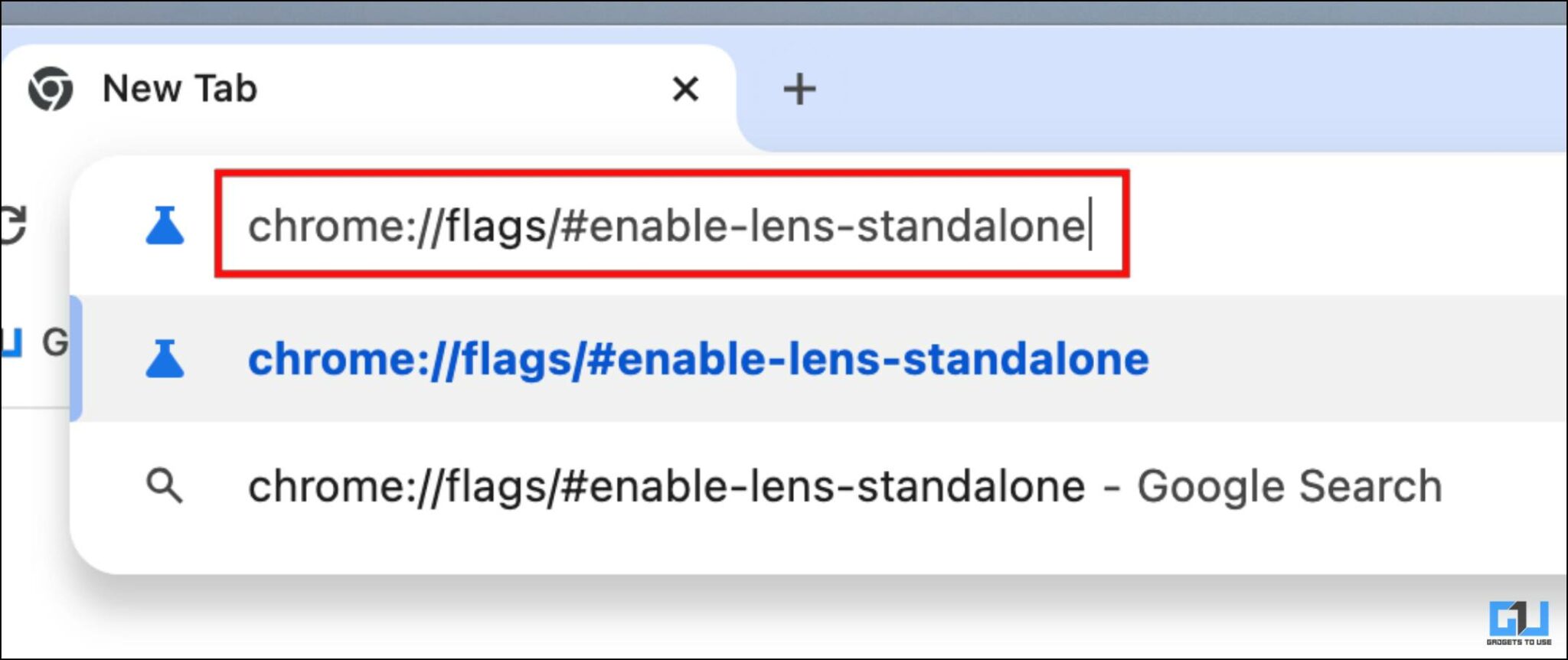Click the New Tab label text
The image size is (1568, 660).
[x=178, y=89]
